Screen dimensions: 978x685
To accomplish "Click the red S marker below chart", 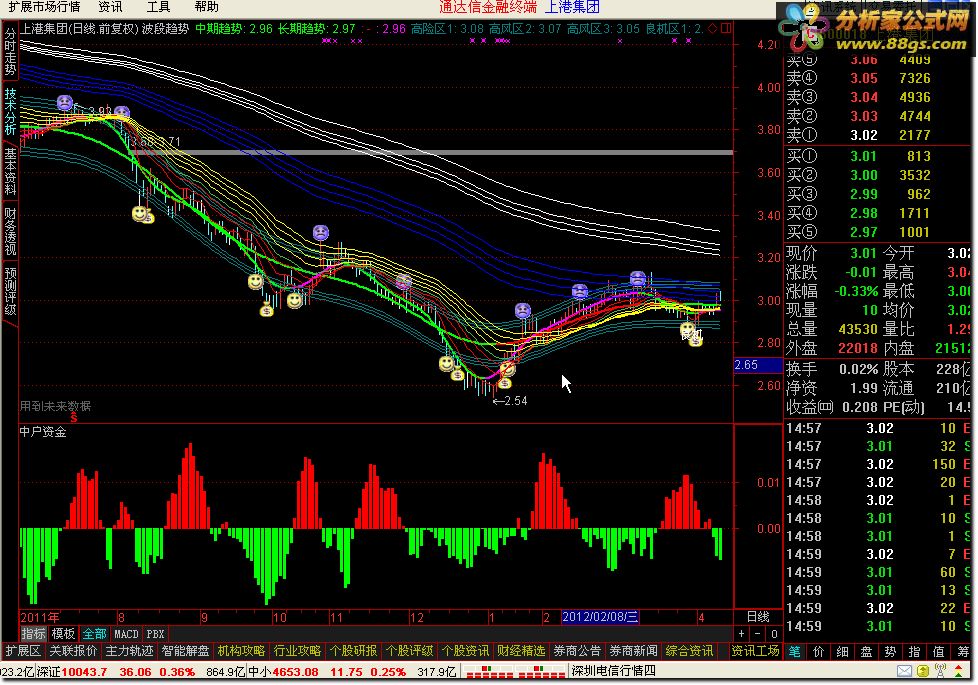I will 74,417.
